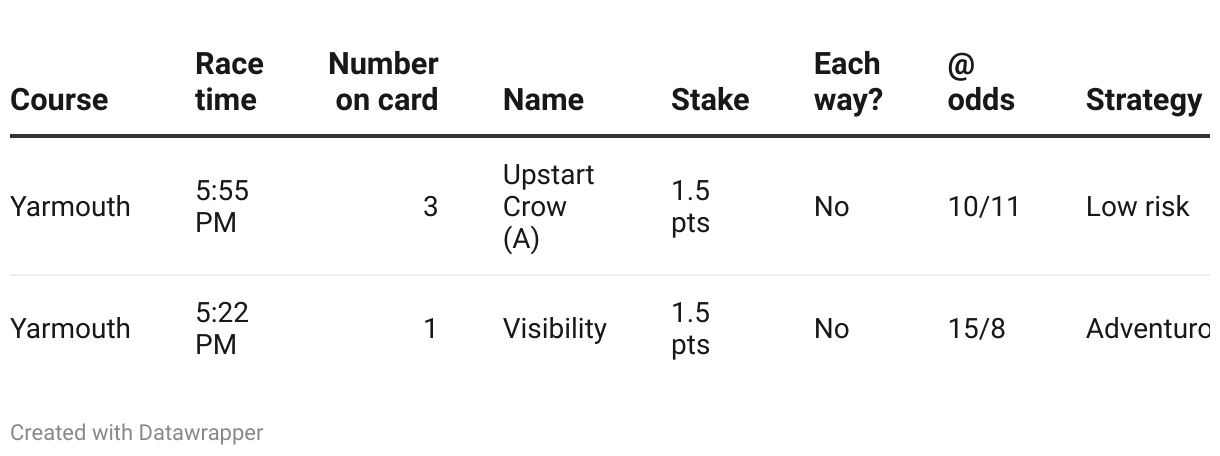Click the 15/8 odds cell
The image size is (1220, 456).
[x=976, y=329]
